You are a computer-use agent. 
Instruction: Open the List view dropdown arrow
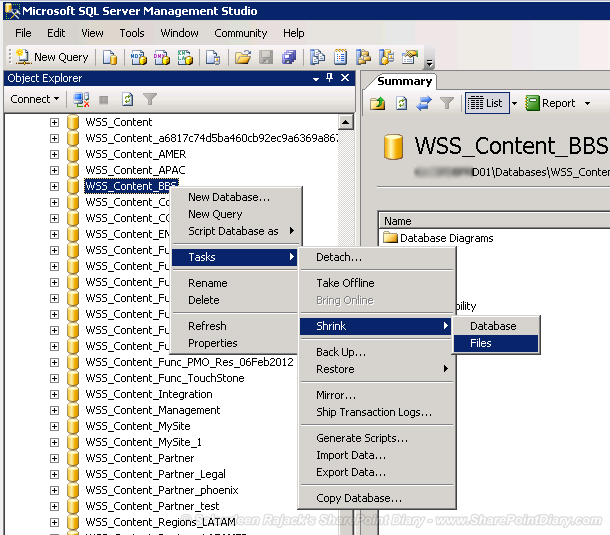click(x=514, y=103)
